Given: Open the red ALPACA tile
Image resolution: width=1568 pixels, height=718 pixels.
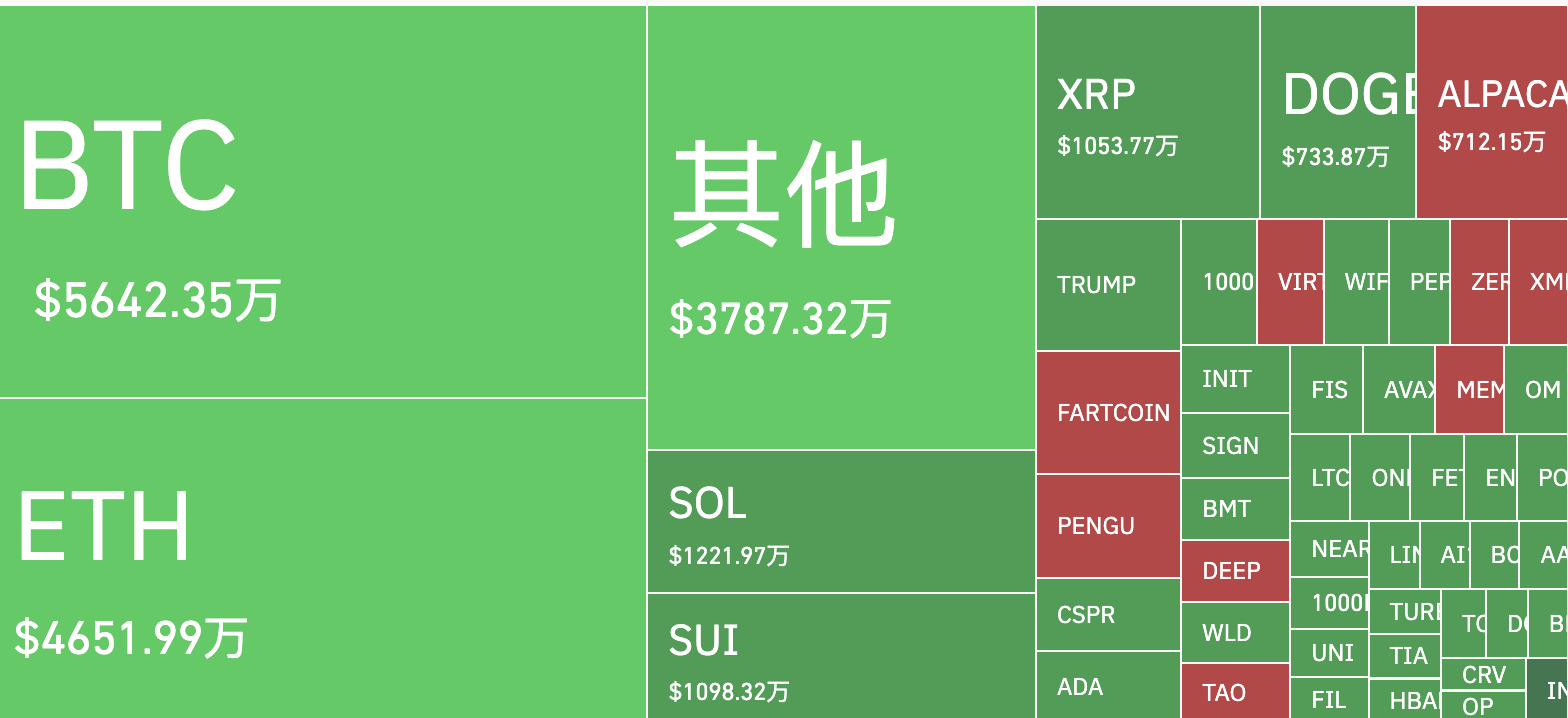Looking at the screenshot, I should 1492,112.
